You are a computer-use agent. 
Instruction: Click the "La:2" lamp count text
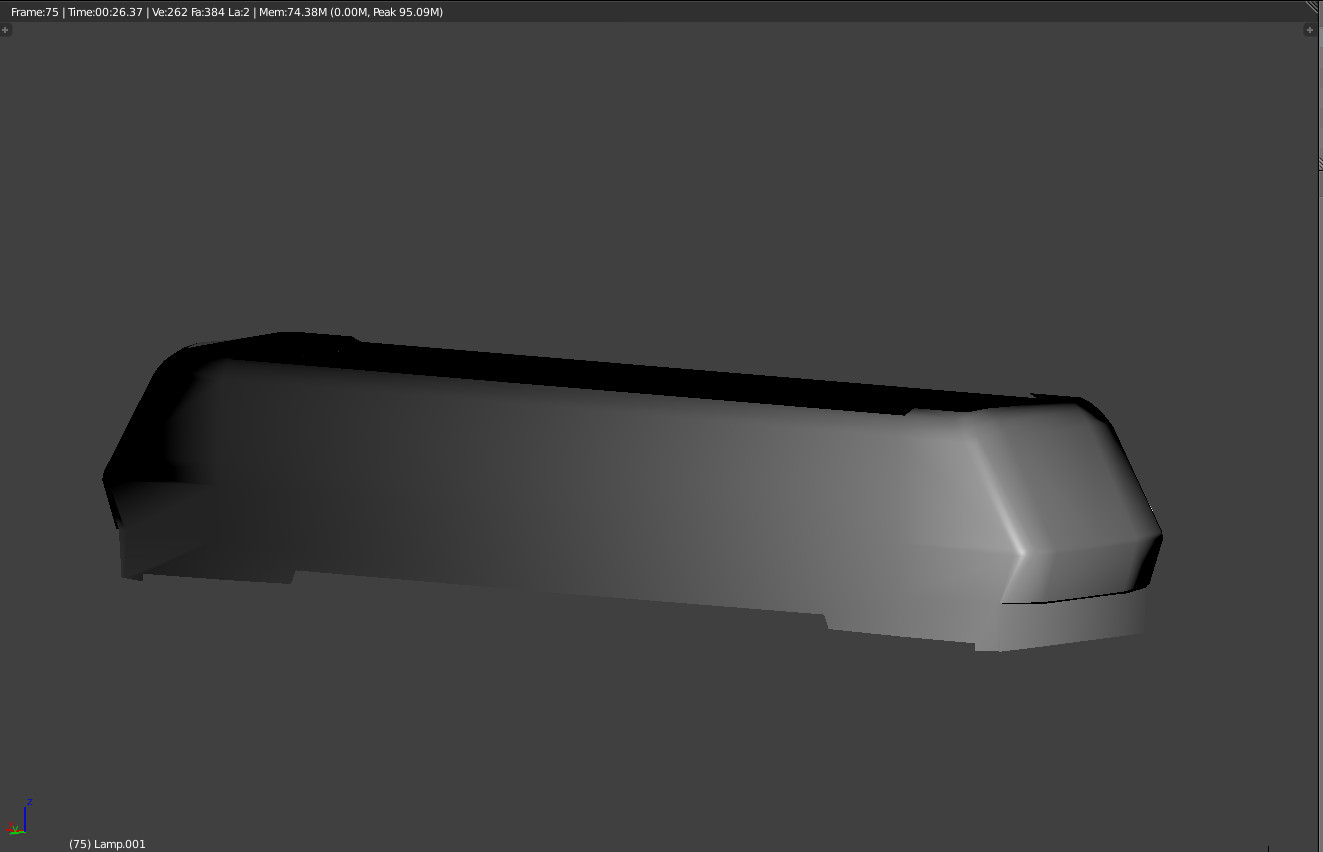[x=238, y=12]
